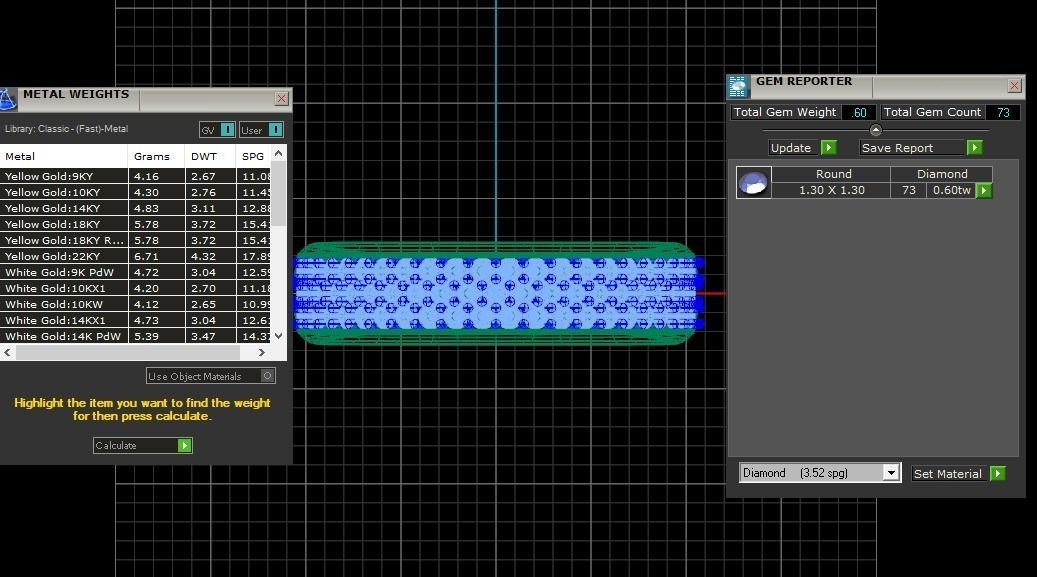1037x577 pixels.
Task: Click the metal list vertical scrollbar thumb
Action: 279,193
